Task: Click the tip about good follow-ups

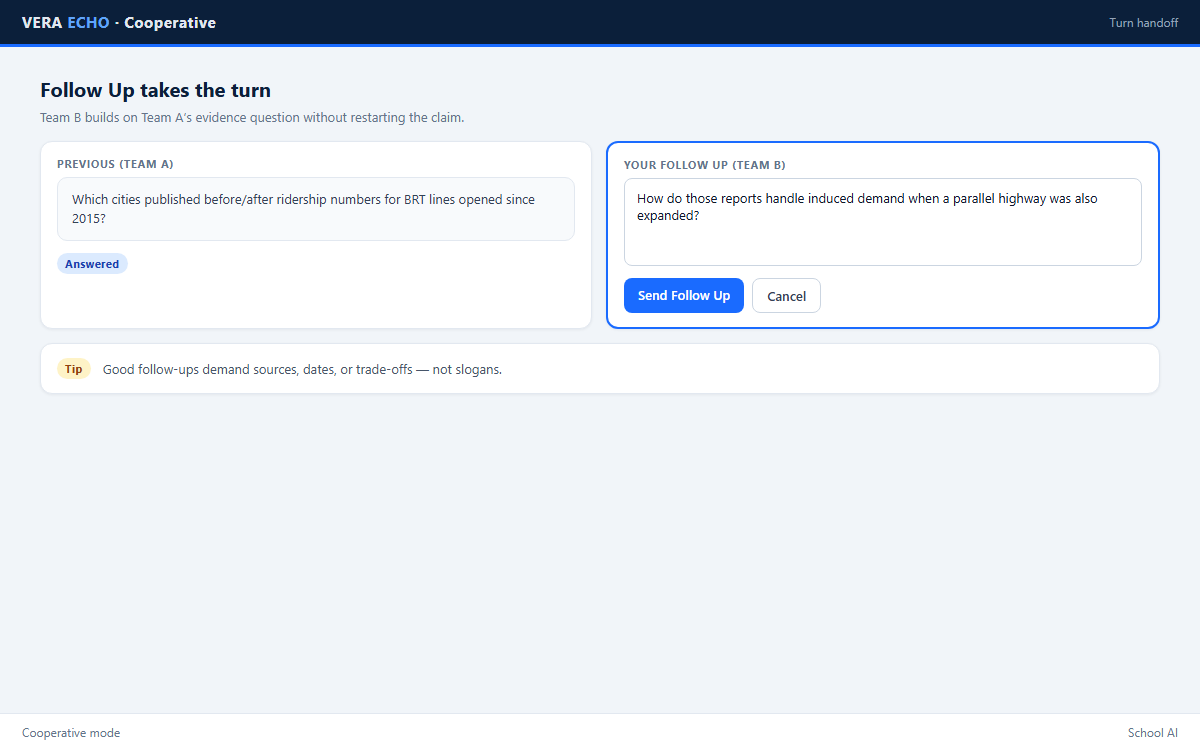Action: pos(302,369)
